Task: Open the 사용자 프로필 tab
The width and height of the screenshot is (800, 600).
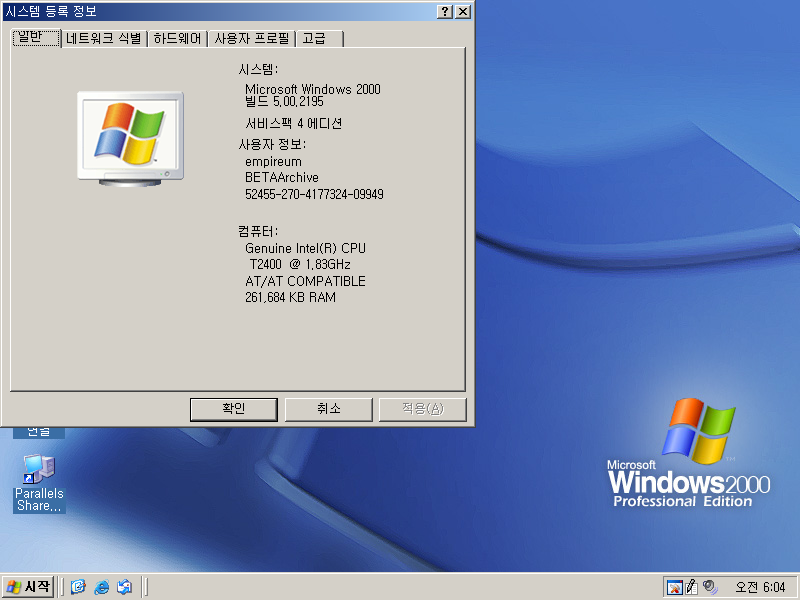Action: [x=252, y=39]
